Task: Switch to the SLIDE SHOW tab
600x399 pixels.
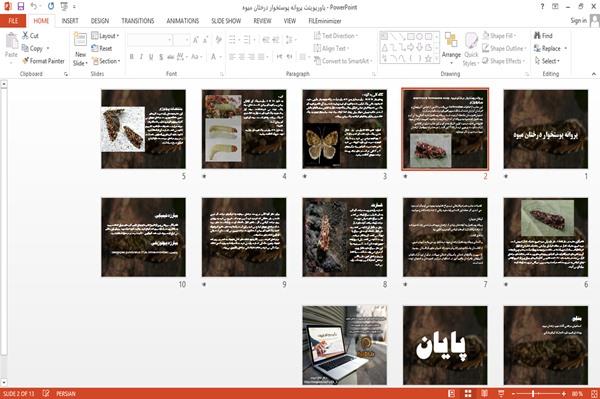Action: 226,21
